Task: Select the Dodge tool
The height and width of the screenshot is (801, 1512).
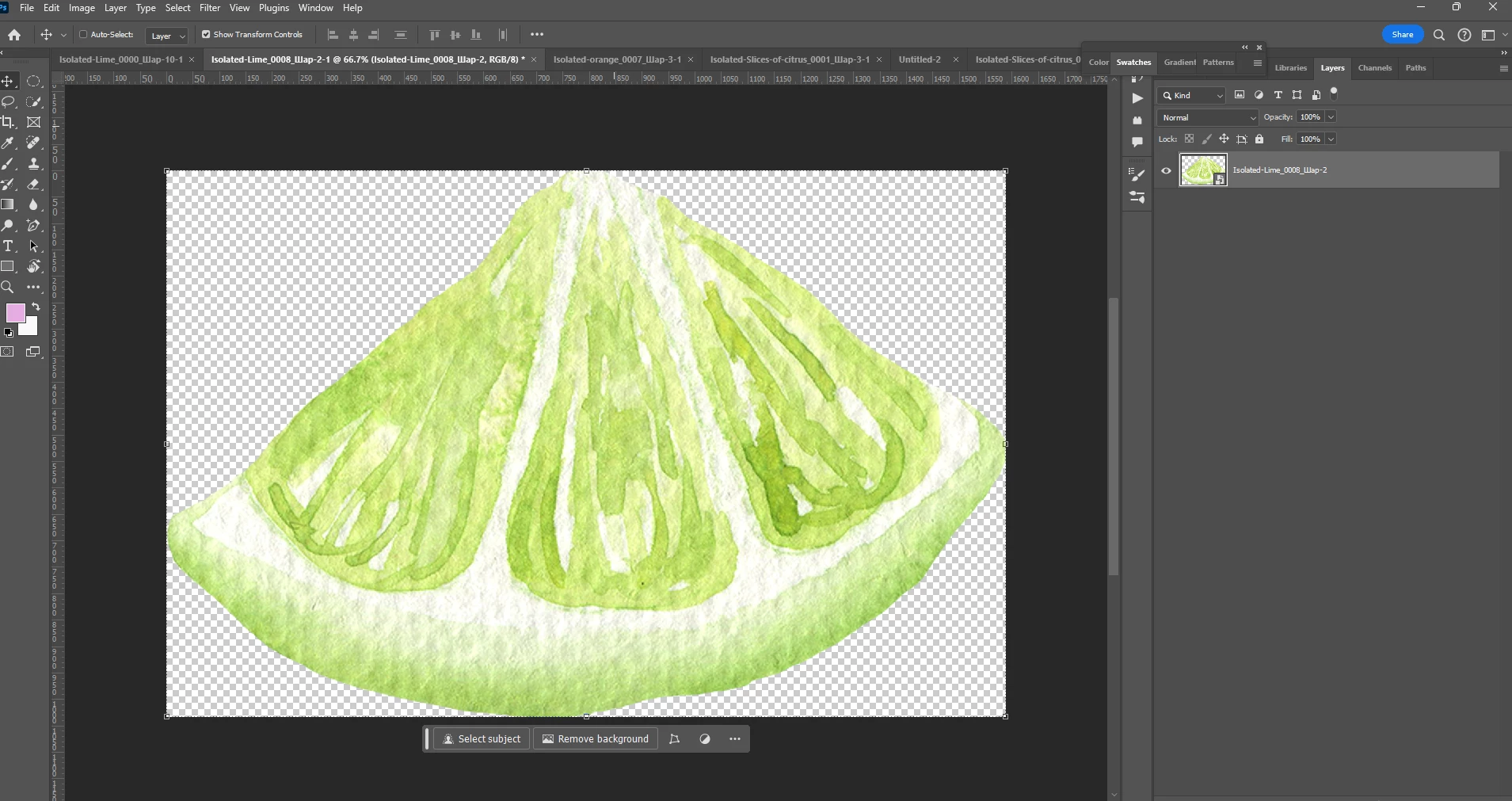Action: pos(8,225)
